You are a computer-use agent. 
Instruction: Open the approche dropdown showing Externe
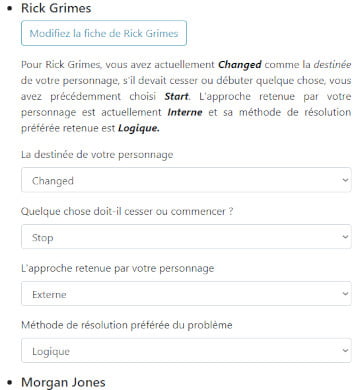coord(186,294)
